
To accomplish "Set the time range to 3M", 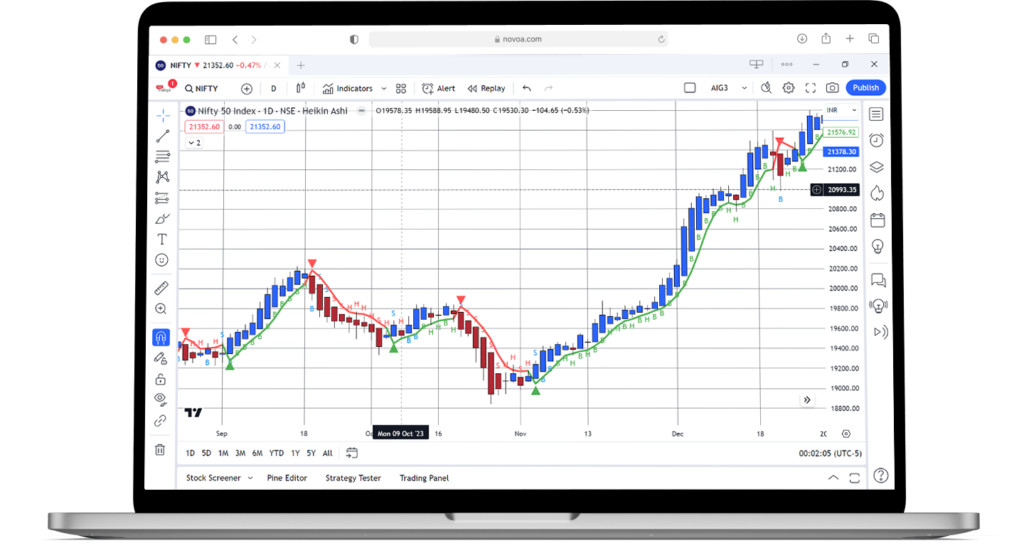I will point(240,453).
